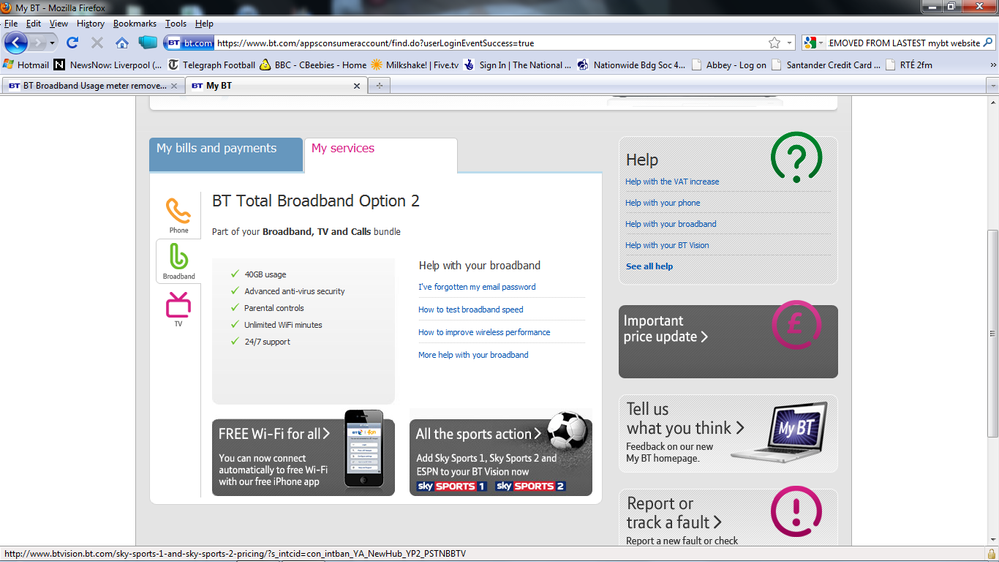Open the Important price update banner
This screenshot has width=999, height=562.
click(728, 342)
